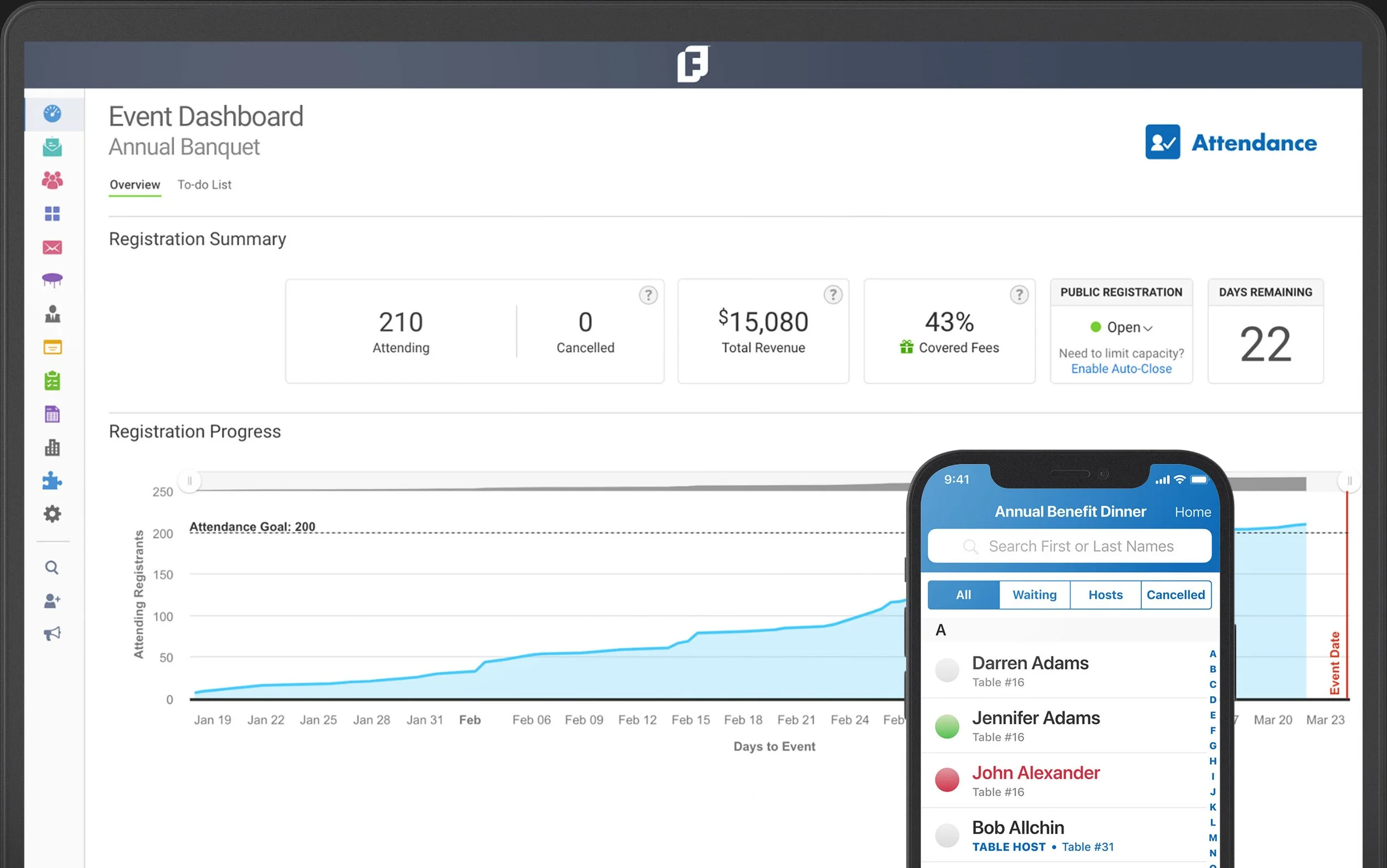The width and height of the screenshot is (1387, 868).
Task: Toggle Darren Adams check-in circle
Action: click(x=946, y=670)
